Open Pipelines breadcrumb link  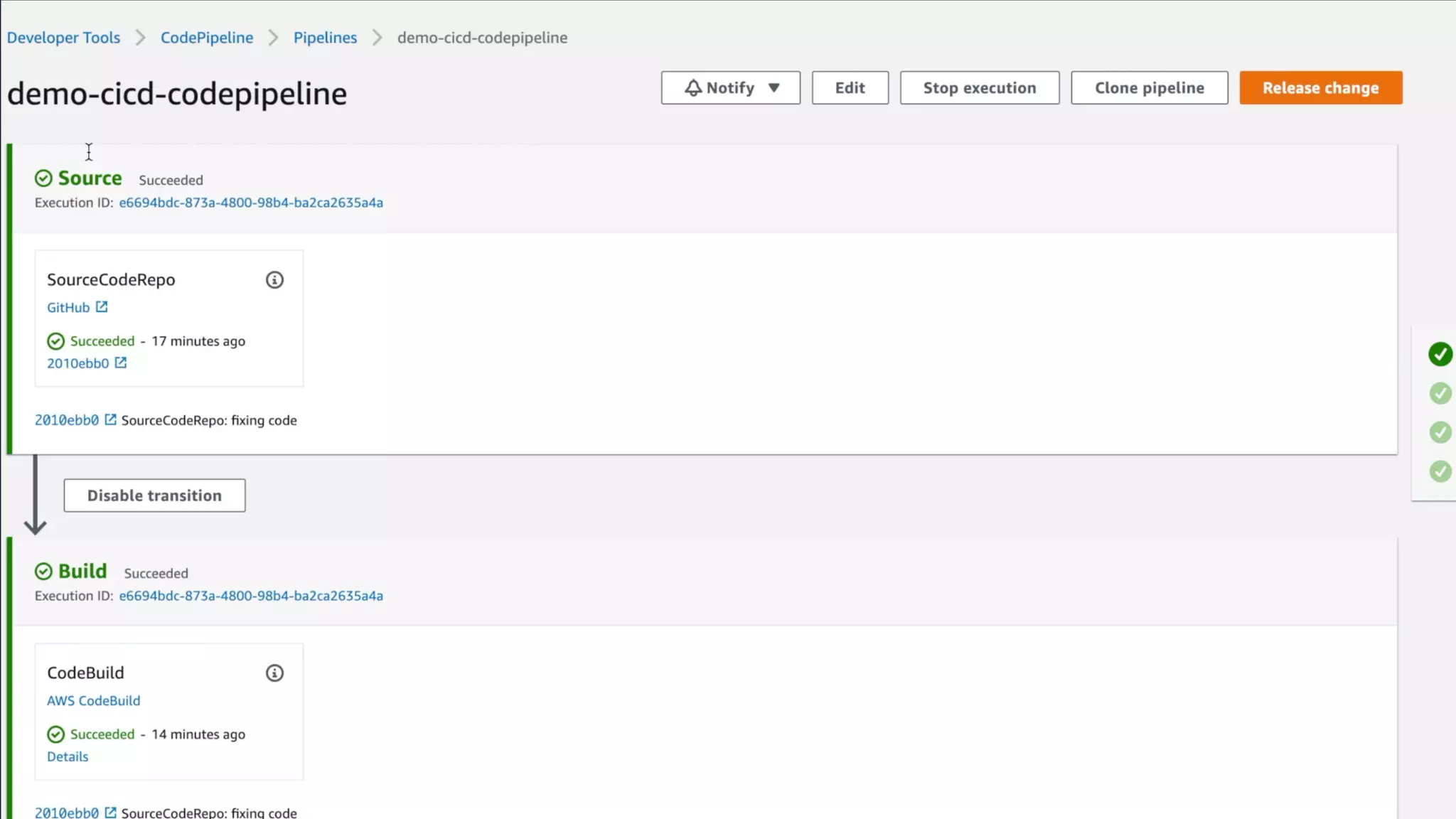(325, 37)
